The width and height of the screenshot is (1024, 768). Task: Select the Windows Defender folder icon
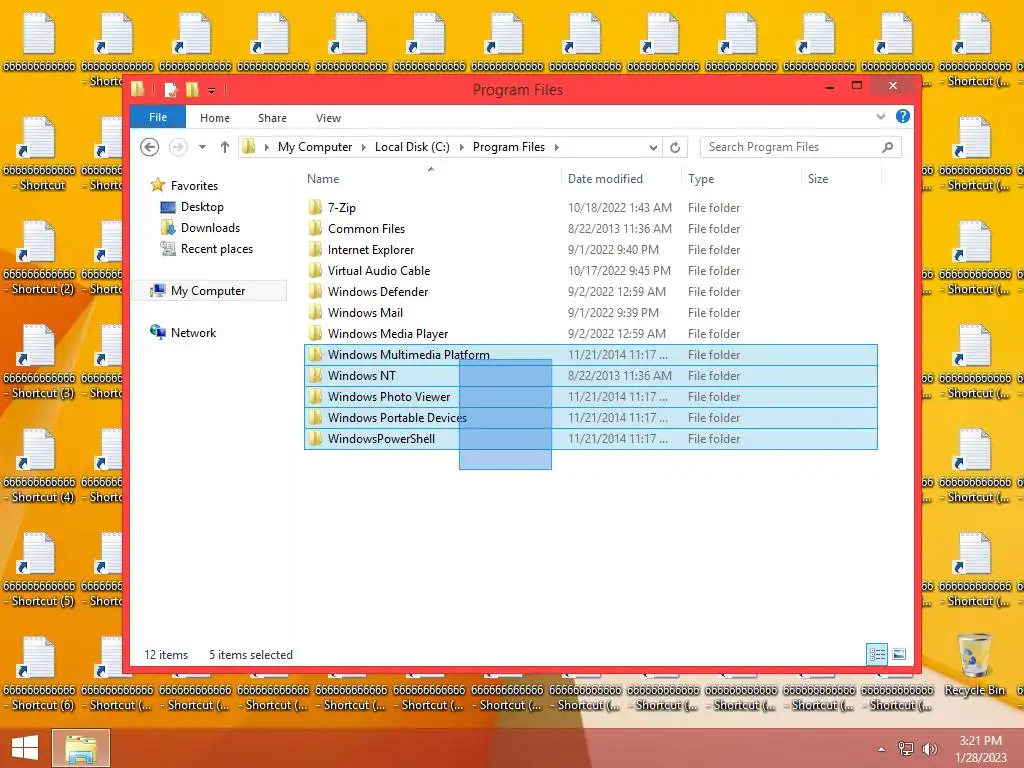(x=315, y=291)
